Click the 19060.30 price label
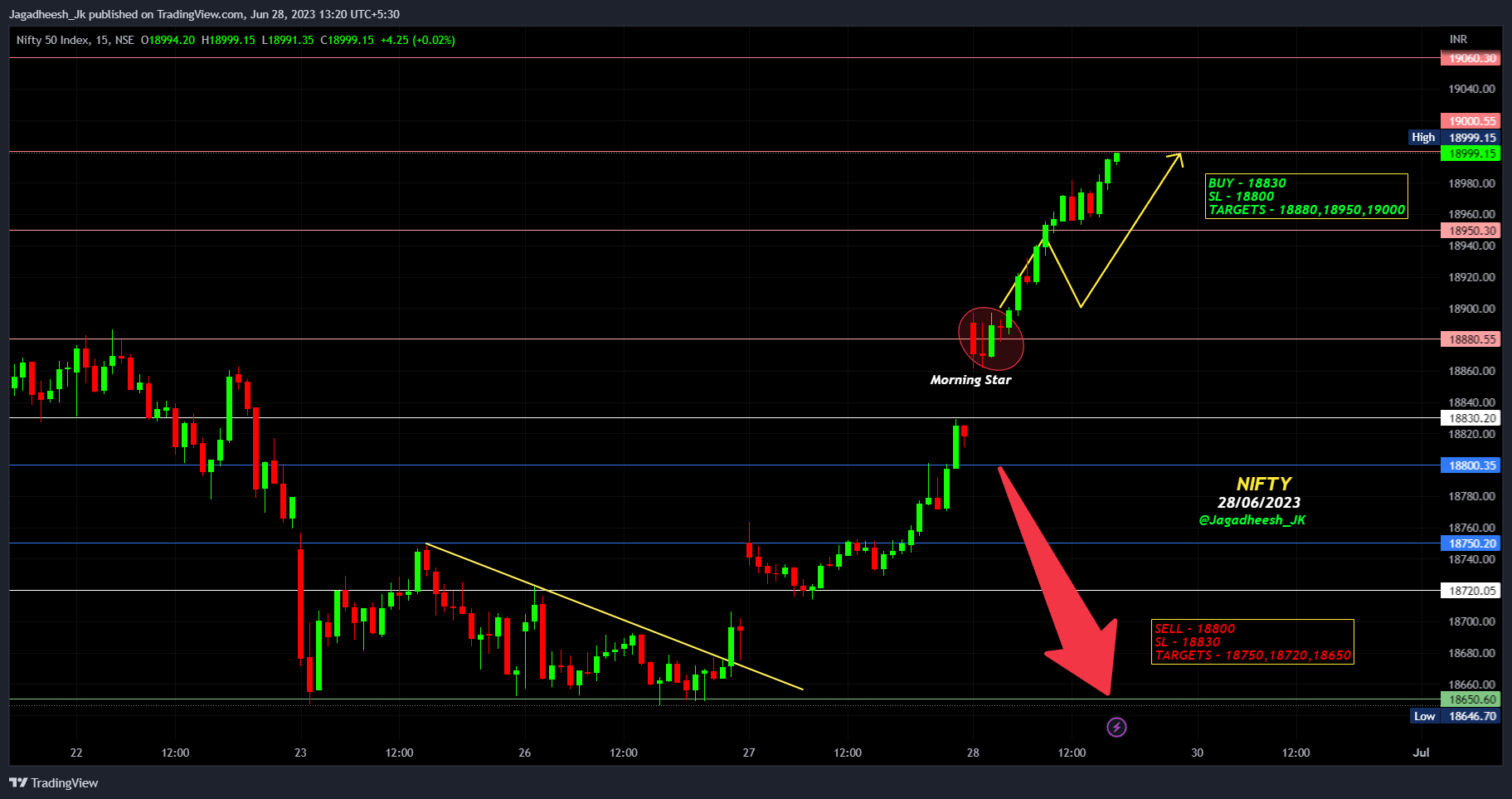 point(1471,58)
